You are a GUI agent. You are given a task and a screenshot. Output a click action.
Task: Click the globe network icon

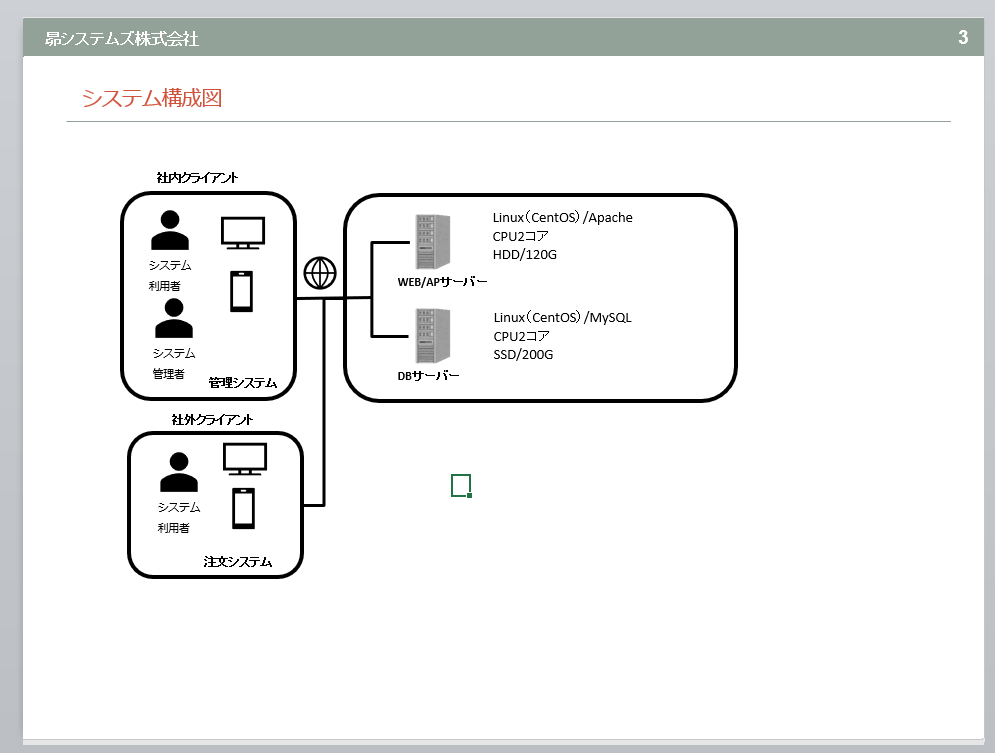coord(320,272)
